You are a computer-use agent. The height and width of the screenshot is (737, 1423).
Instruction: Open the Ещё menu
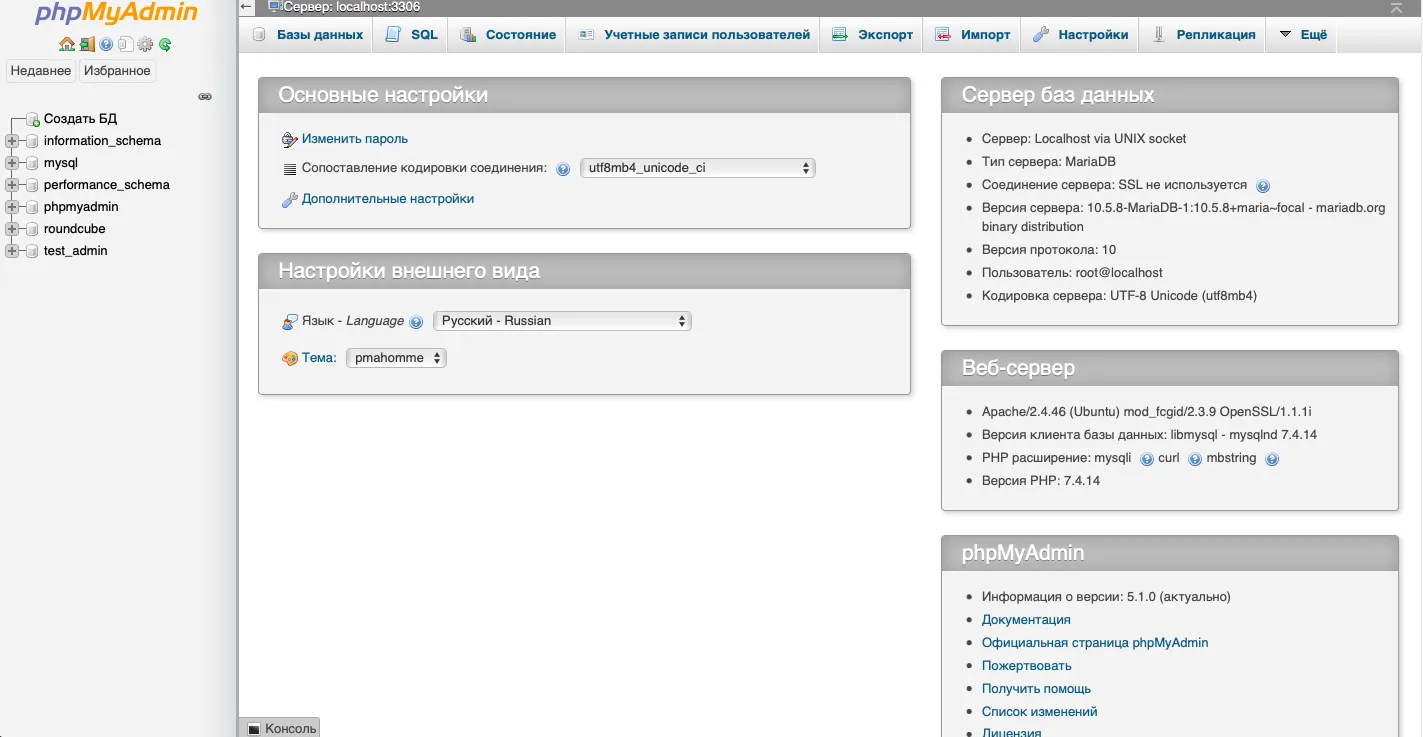(x=1302, y=34)
